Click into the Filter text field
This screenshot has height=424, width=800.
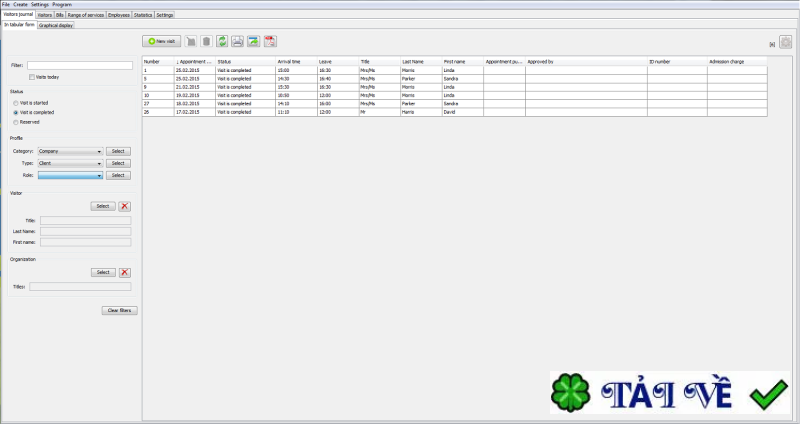click(80, 65)
